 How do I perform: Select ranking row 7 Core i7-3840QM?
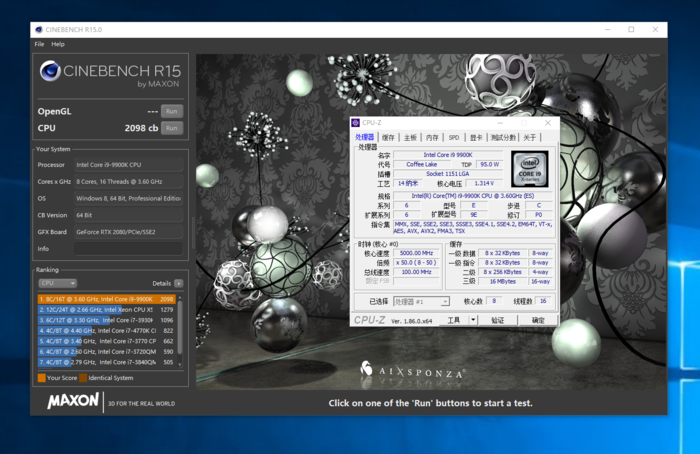(107, 362)
